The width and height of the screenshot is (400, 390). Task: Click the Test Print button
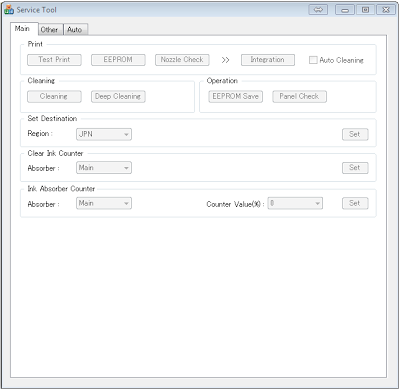pos(54,60)
